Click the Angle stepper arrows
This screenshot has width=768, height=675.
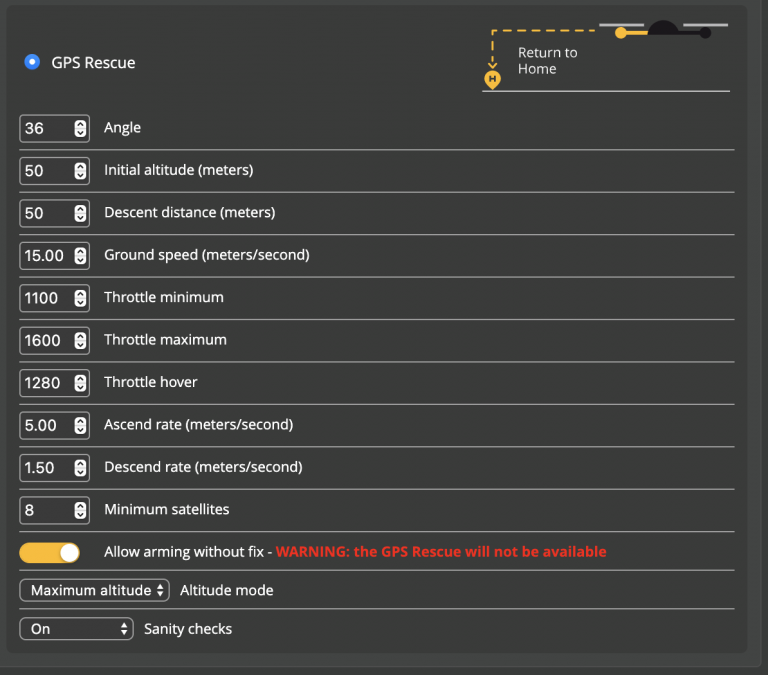point(80,128)
